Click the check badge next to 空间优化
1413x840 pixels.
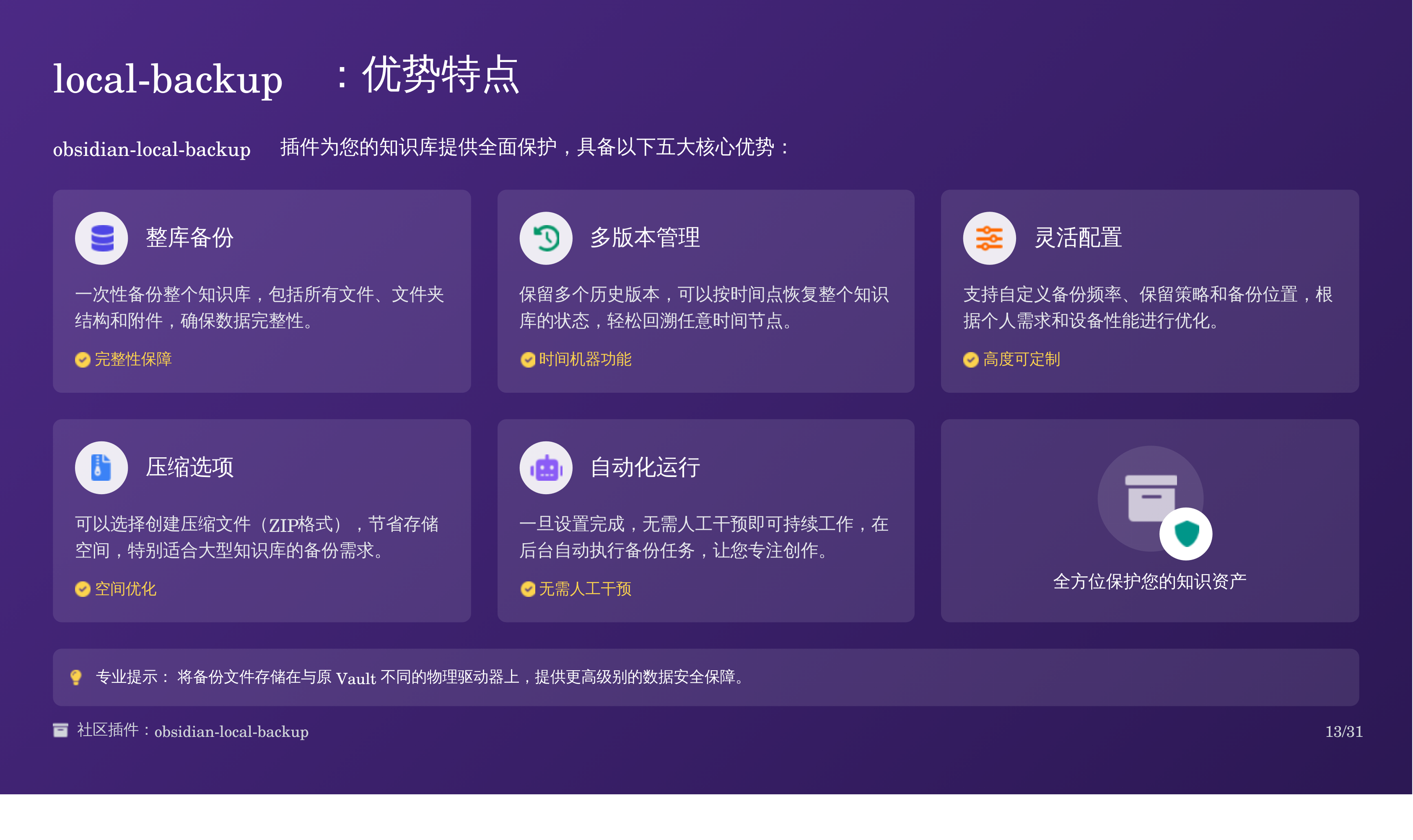click(83, 589)
